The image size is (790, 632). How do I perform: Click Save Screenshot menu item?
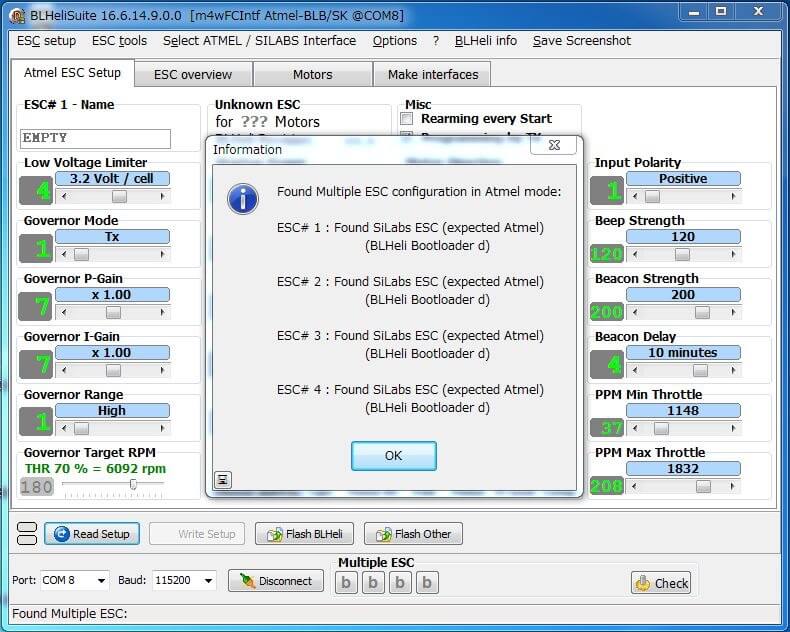pyautogui.click(x=582, y=40)
